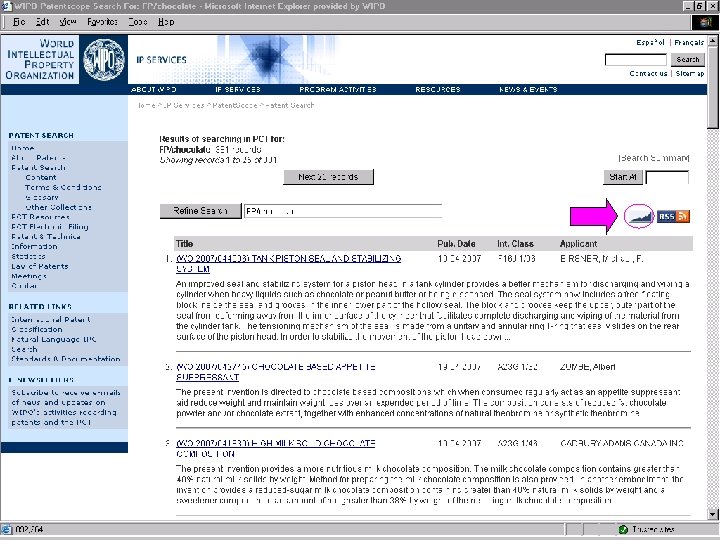Go to News & Events navigation tab
The width and height of the screenshot is (720, 540).
click(x=528, y=90)
